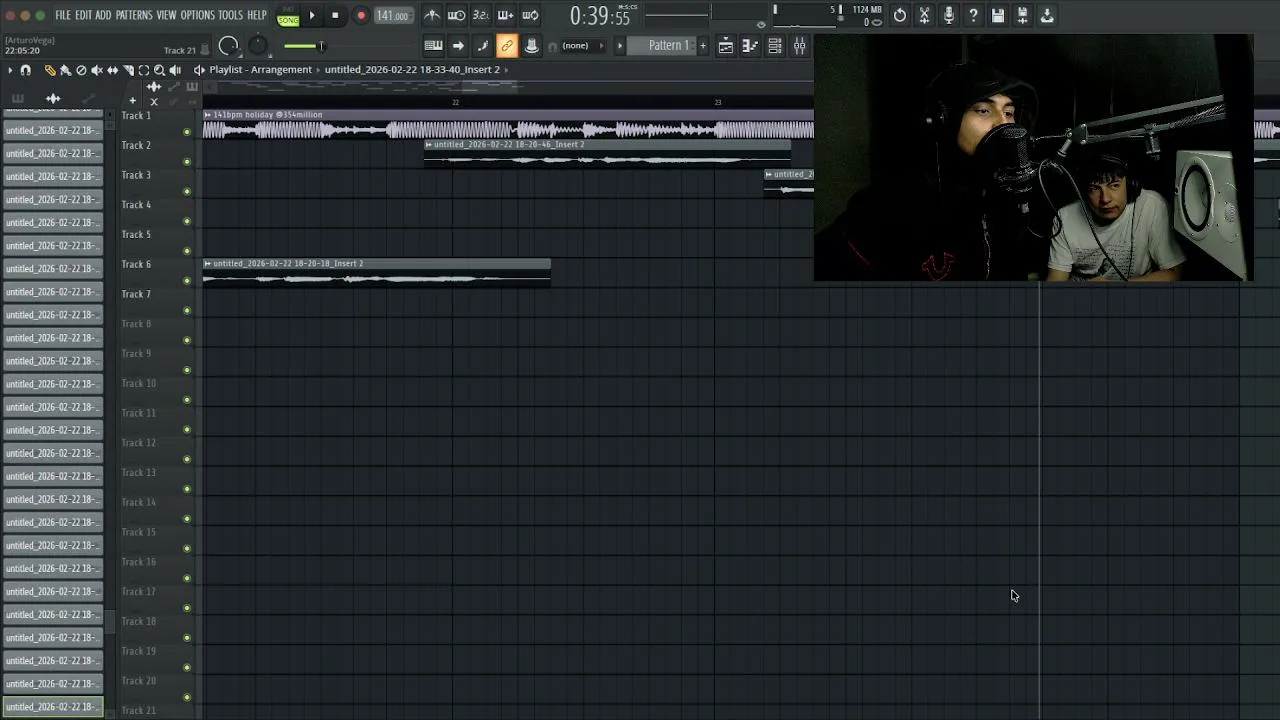The width and height of the screenshot is (1280, 720).
Task: Toggle step editing mode icon
Action: tap(483, 46)
